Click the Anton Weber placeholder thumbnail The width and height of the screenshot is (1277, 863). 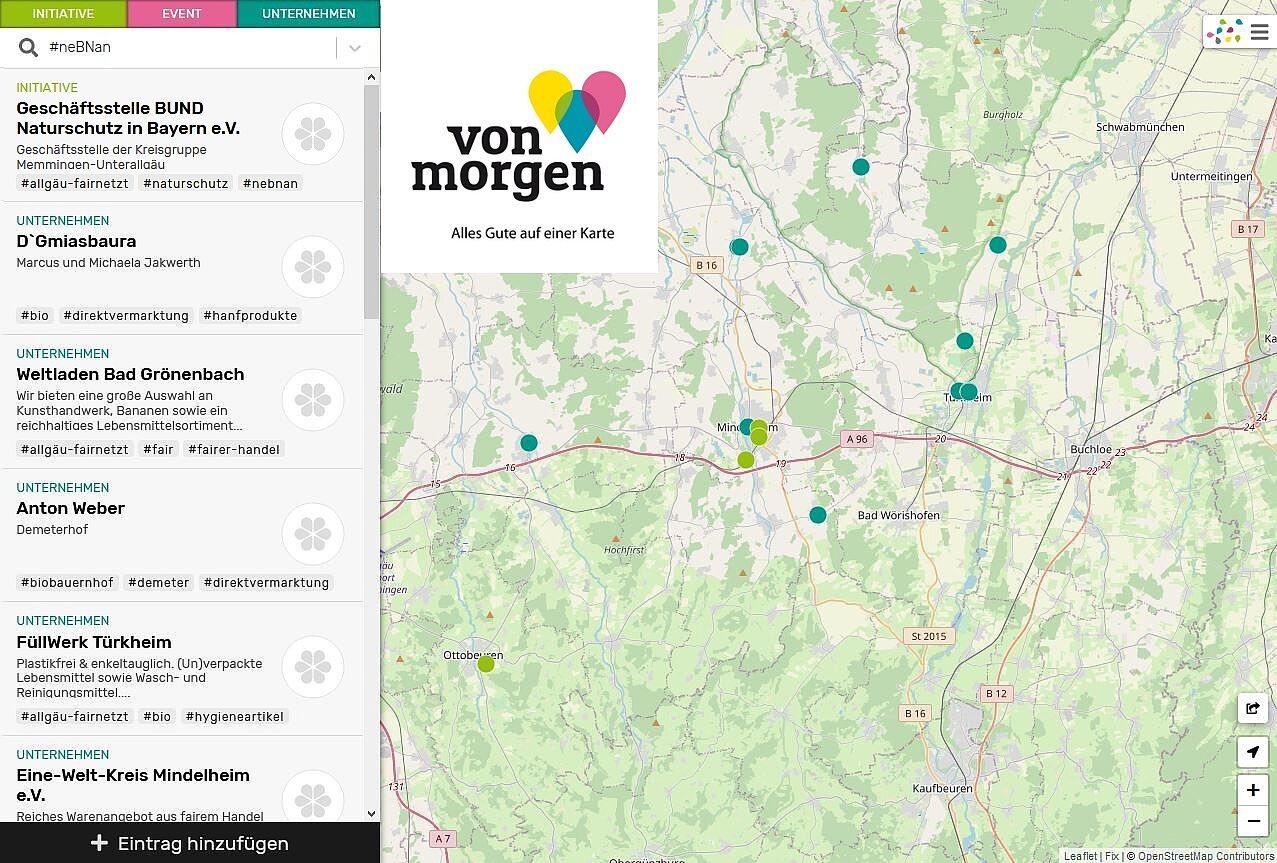tap(313, 534)
